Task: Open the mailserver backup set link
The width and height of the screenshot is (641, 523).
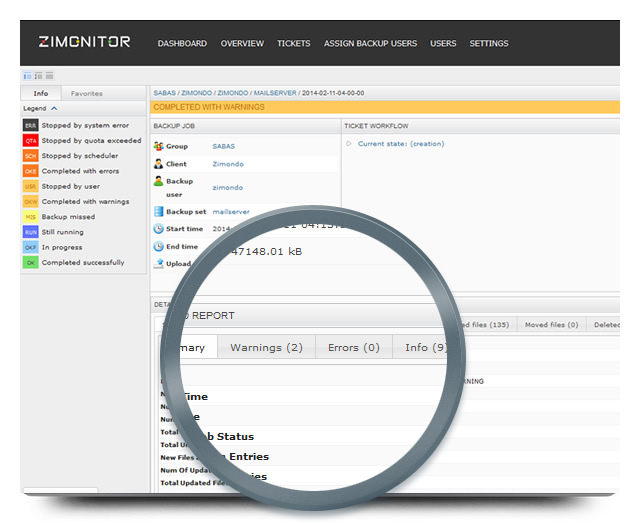Action: point(230,212)
